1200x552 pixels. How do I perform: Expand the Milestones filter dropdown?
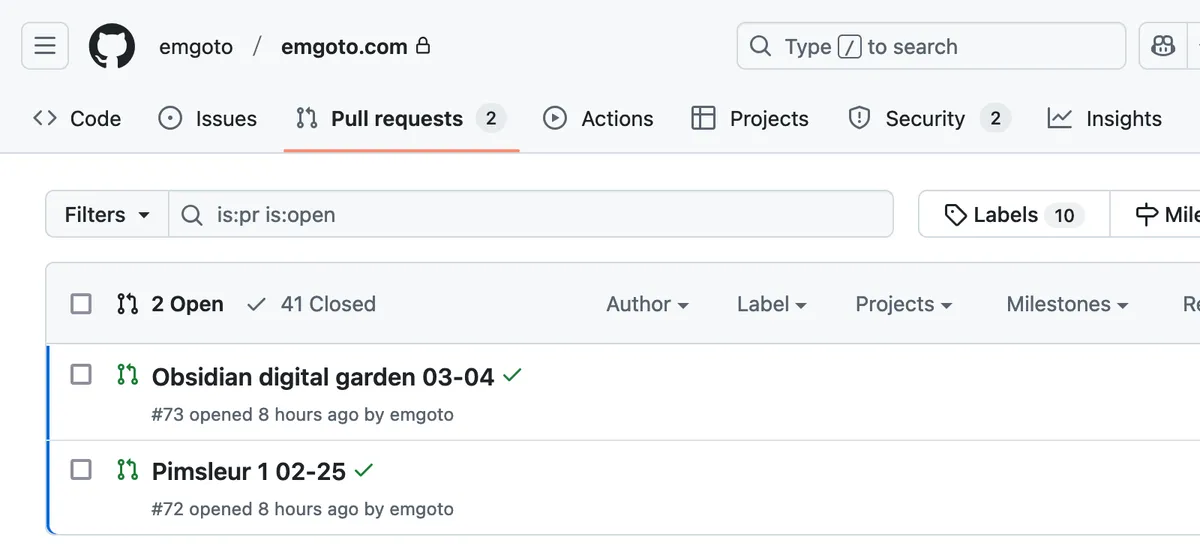click(x=1067, y=304)
